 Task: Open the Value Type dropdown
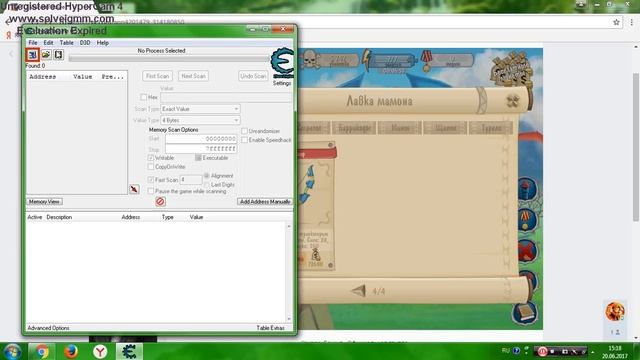200,120
